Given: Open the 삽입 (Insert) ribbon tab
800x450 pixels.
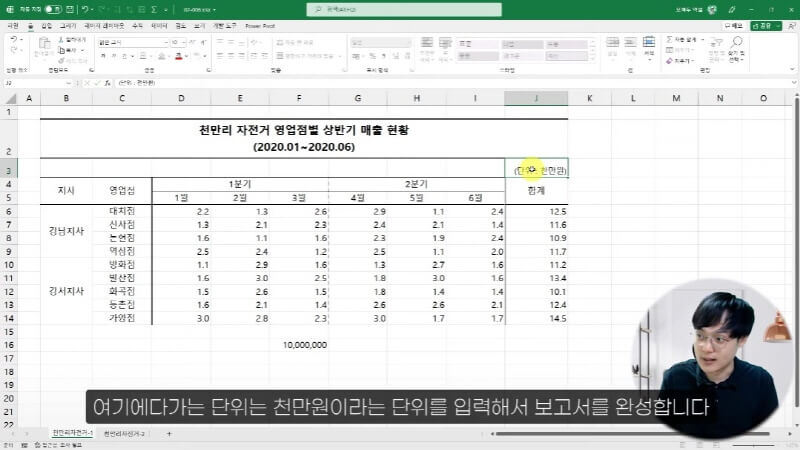Looking at the screenshot, I should 46,26.
